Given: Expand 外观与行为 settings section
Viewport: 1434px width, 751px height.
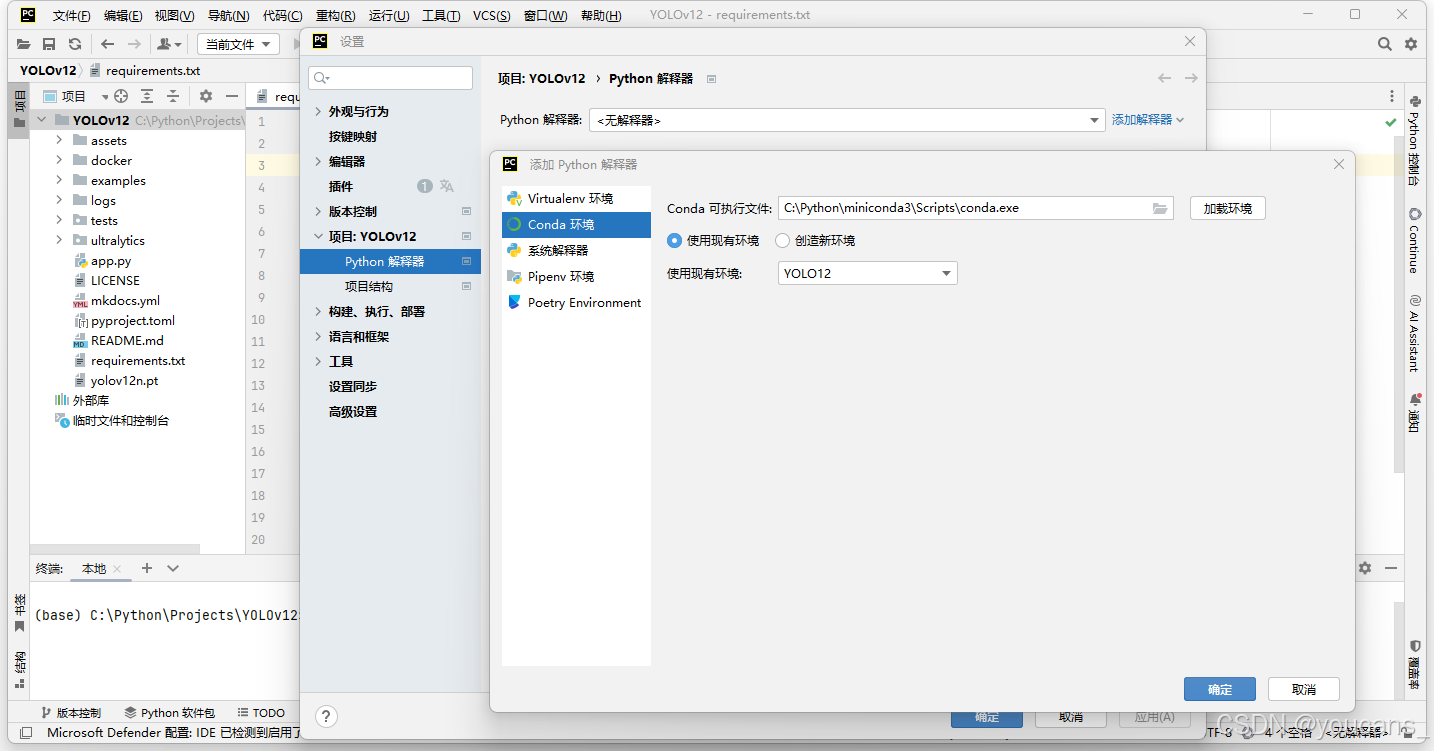Looking at the screenshot, I should [x=318, y=111].
